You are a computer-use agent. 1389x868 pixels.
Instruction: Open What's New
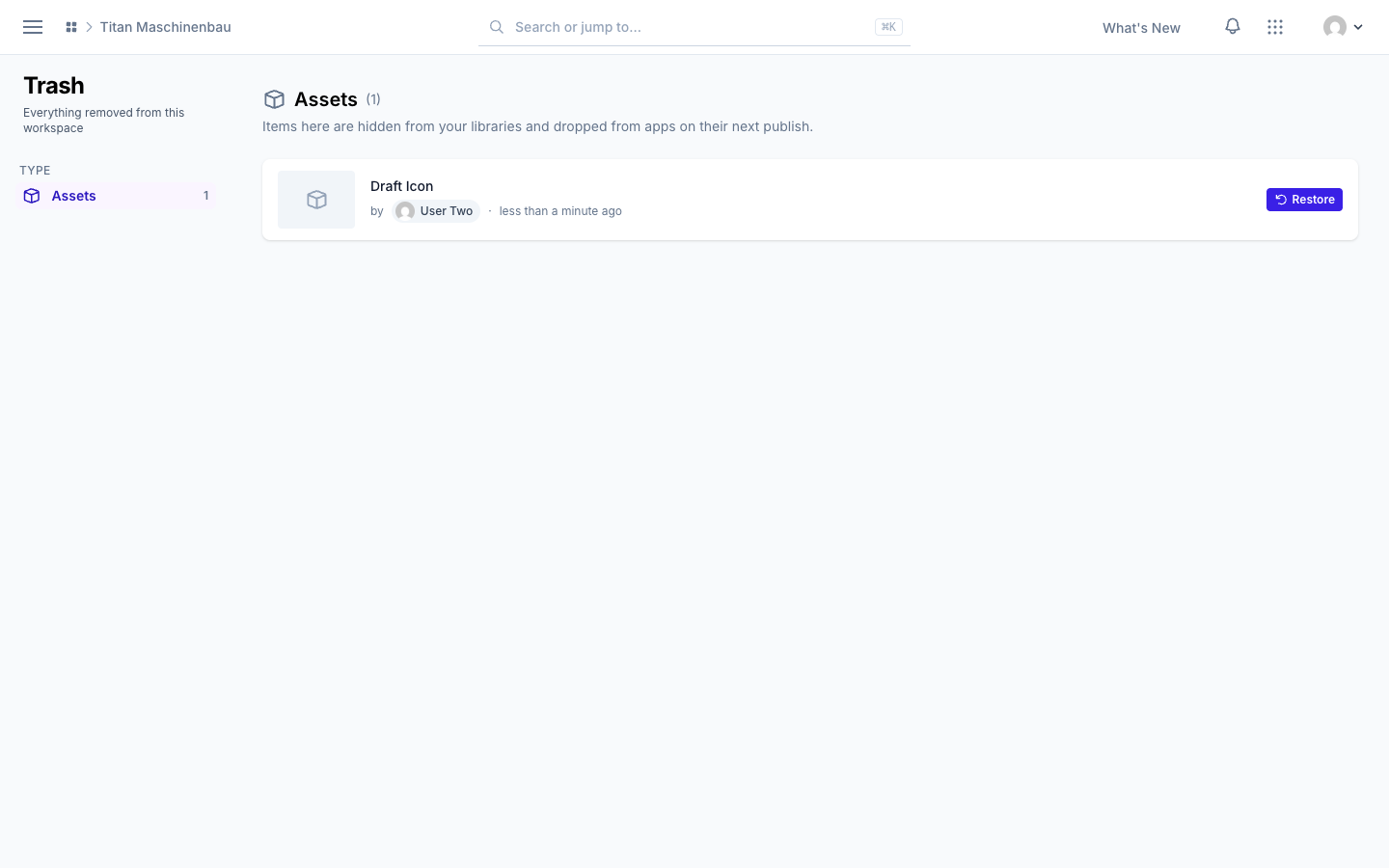(1141, 28)
